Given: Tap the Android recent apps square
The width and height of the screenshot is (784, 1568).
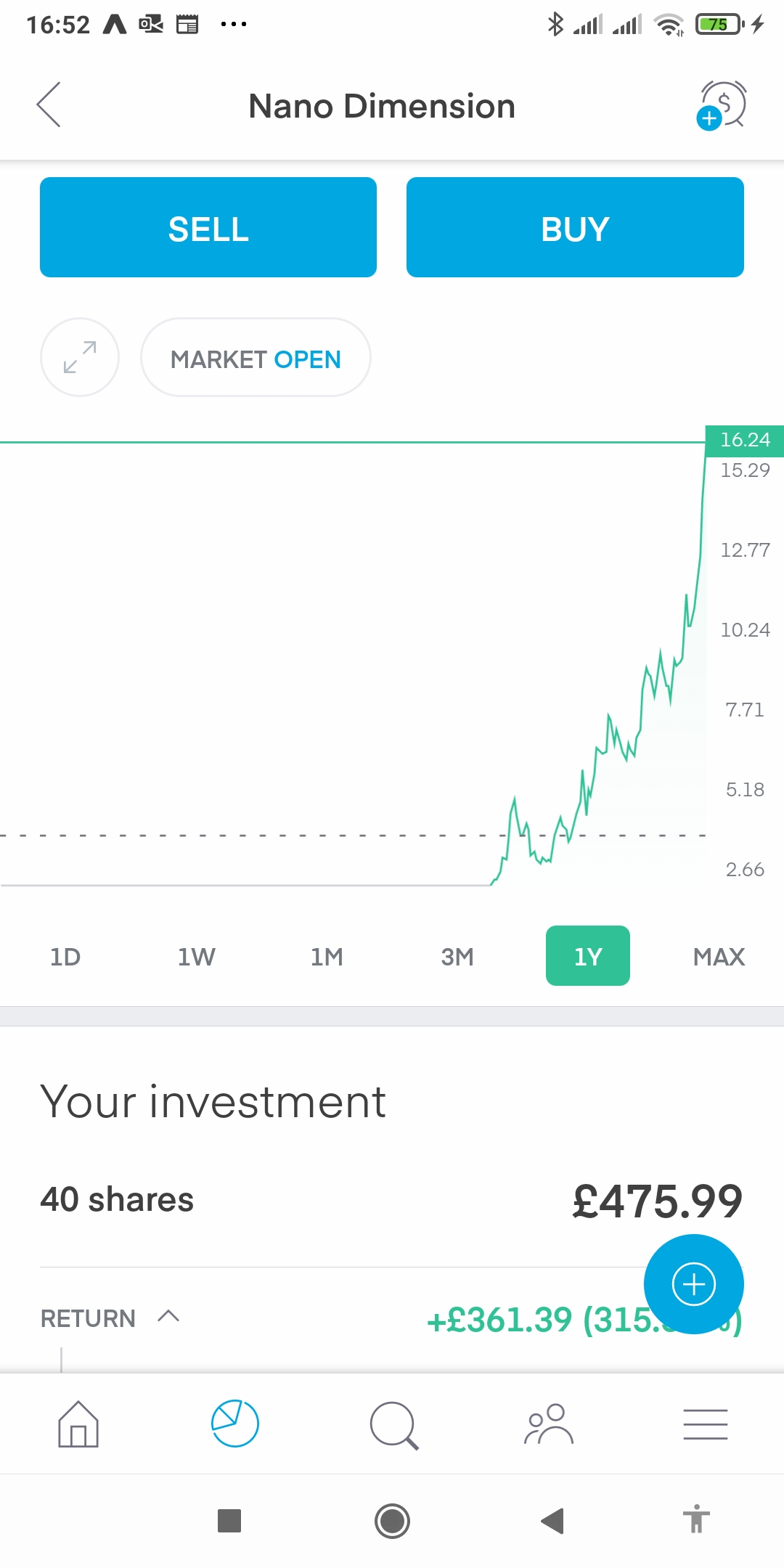Looking at the screenshot, I should 229,1520.
